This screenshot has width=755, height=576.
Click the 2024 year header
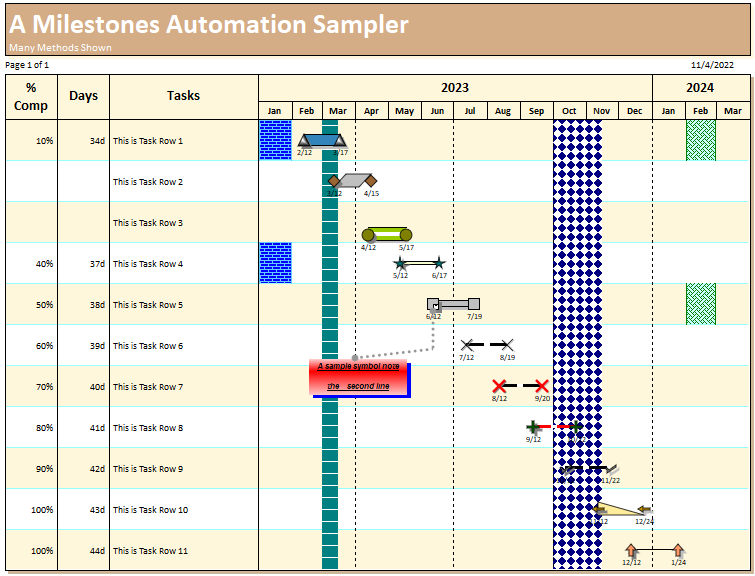point(699,88)
